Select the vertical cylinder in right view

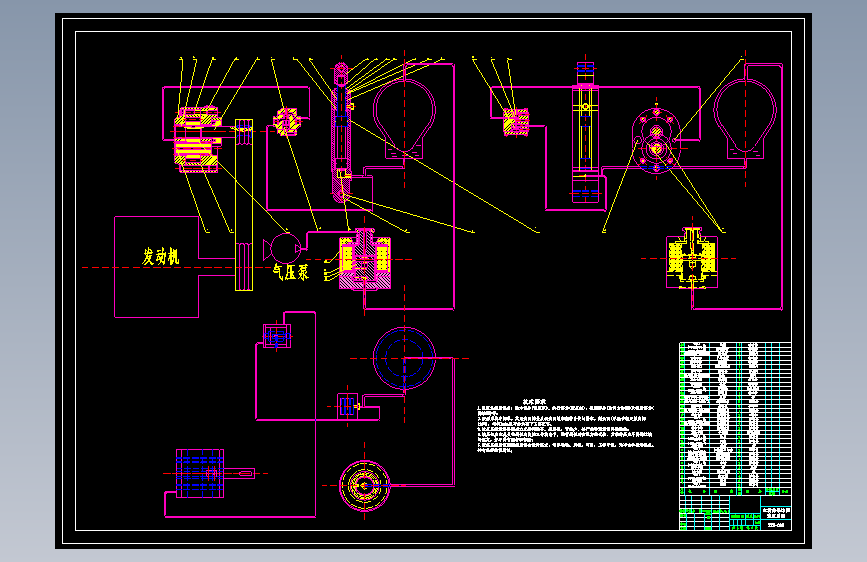tap(585, 133)
